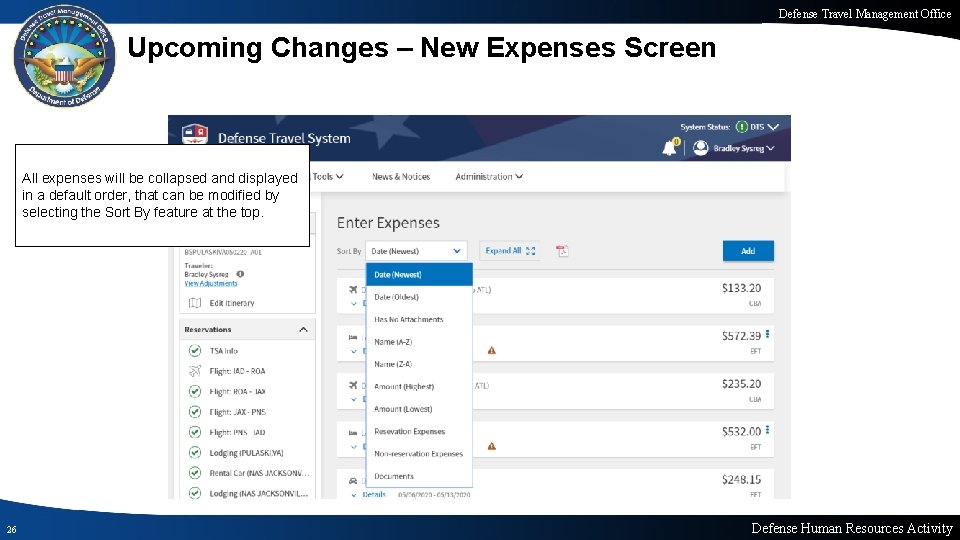The height and width of the screenshot is (540, 960).
Task: Expand details chevron on the $572.39 expense
Action: pyautogui.click(x=354, y=351)
